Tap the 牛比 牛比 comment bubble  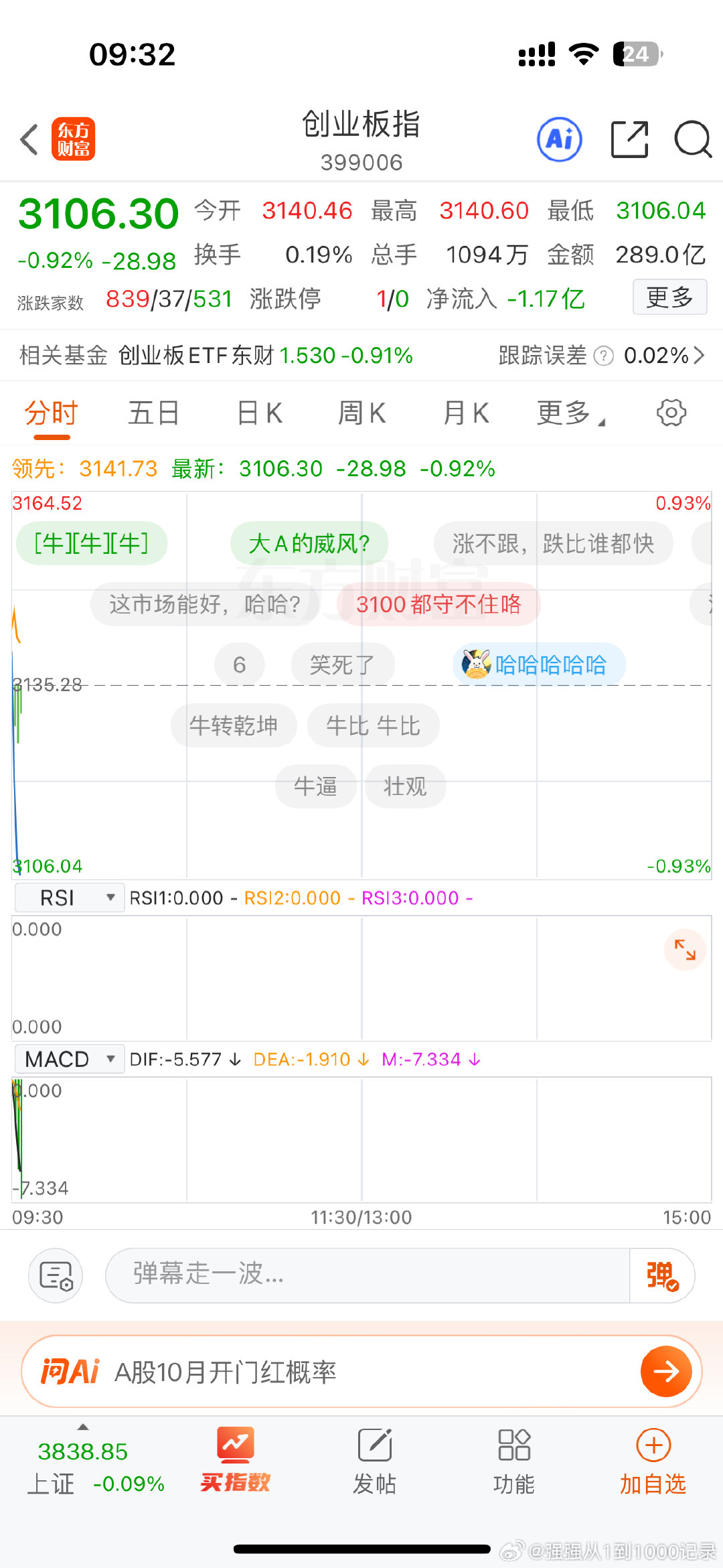click(x=374, y=725)
